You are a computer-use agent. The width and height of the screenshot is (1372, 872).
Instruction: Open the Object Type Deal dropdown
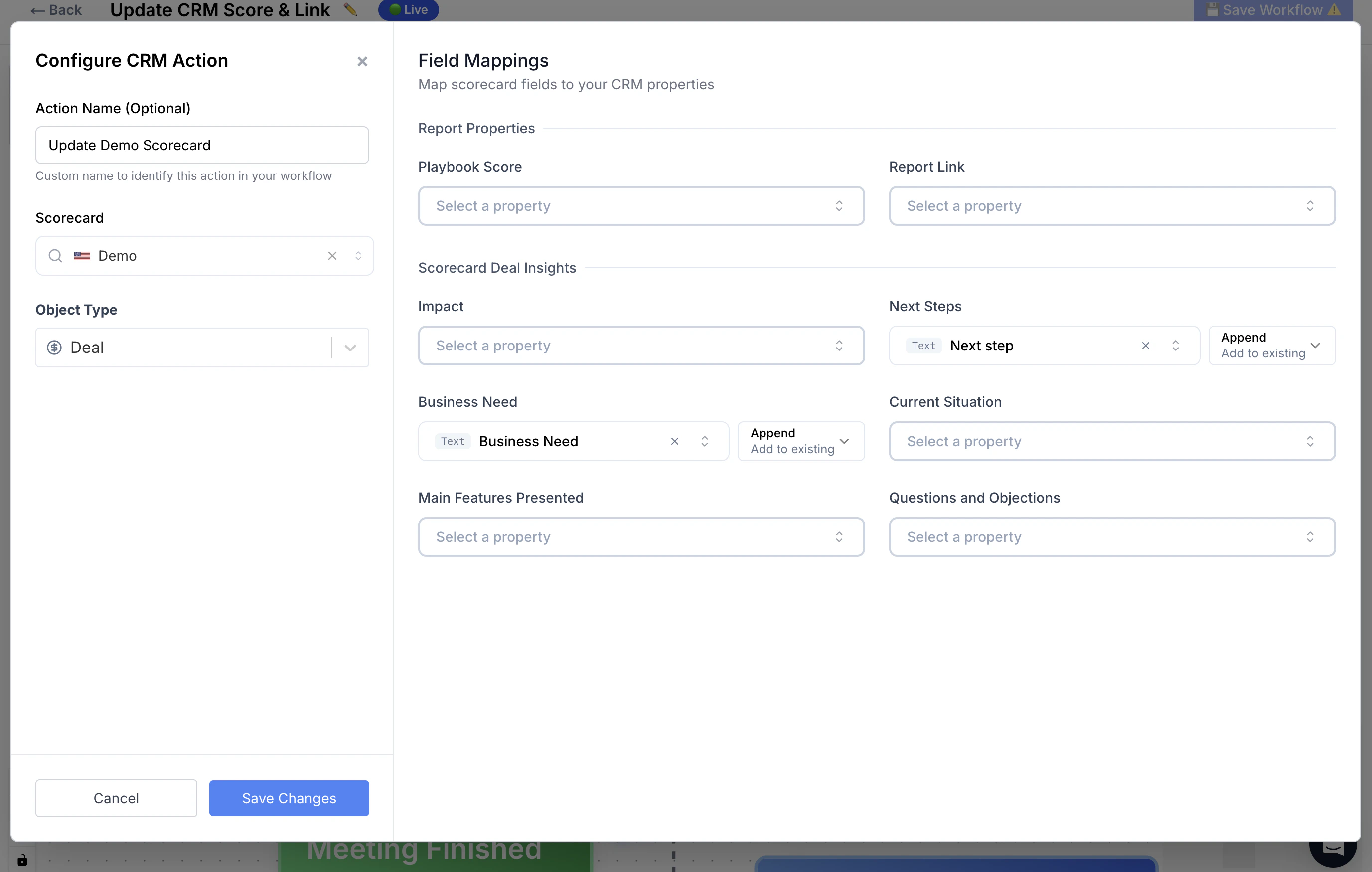click(x=202, y=347)
